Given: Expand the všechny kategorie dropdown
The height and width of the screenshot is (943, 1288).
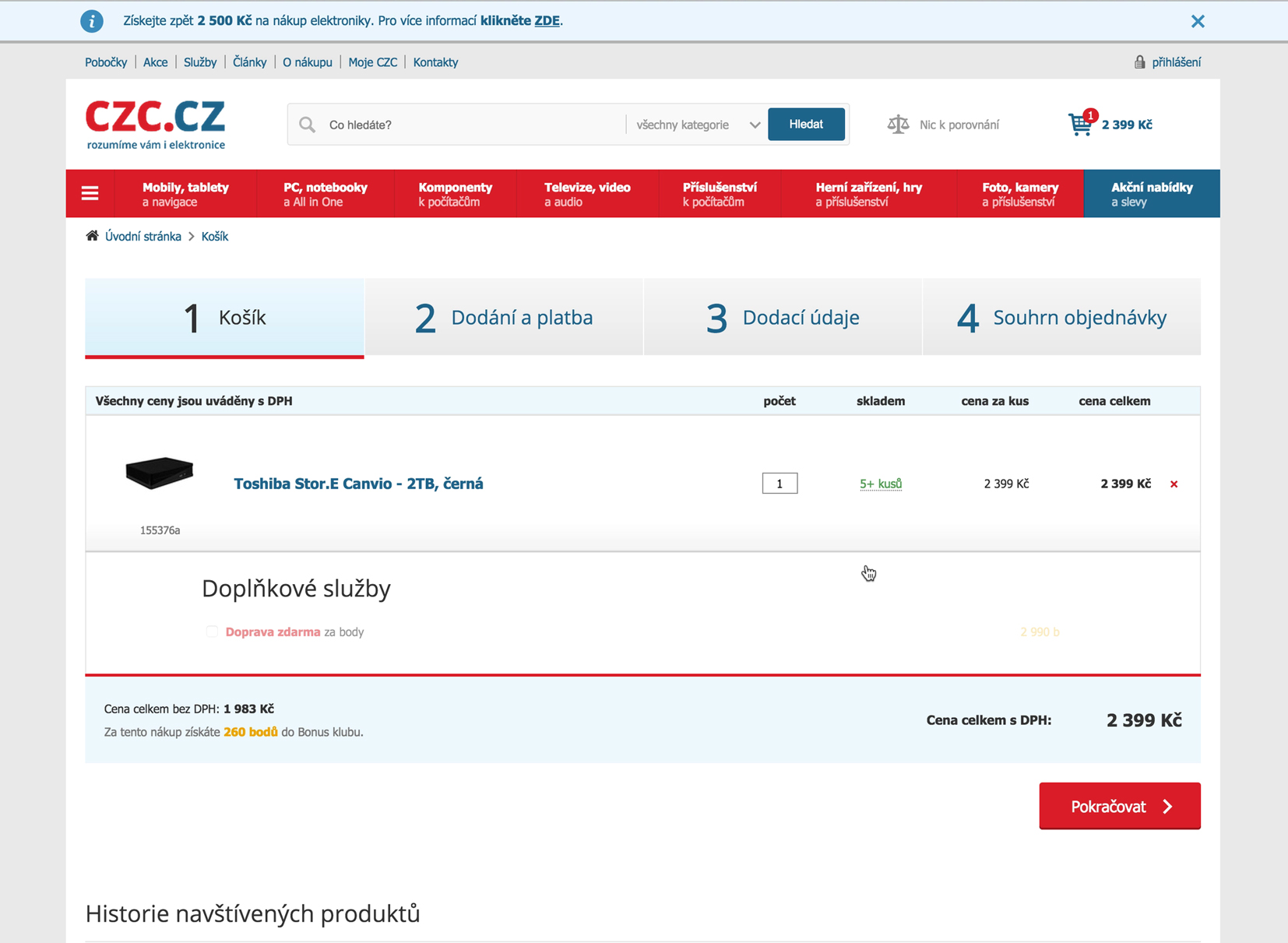Looking at the screenshot, I should click(697, 125).
